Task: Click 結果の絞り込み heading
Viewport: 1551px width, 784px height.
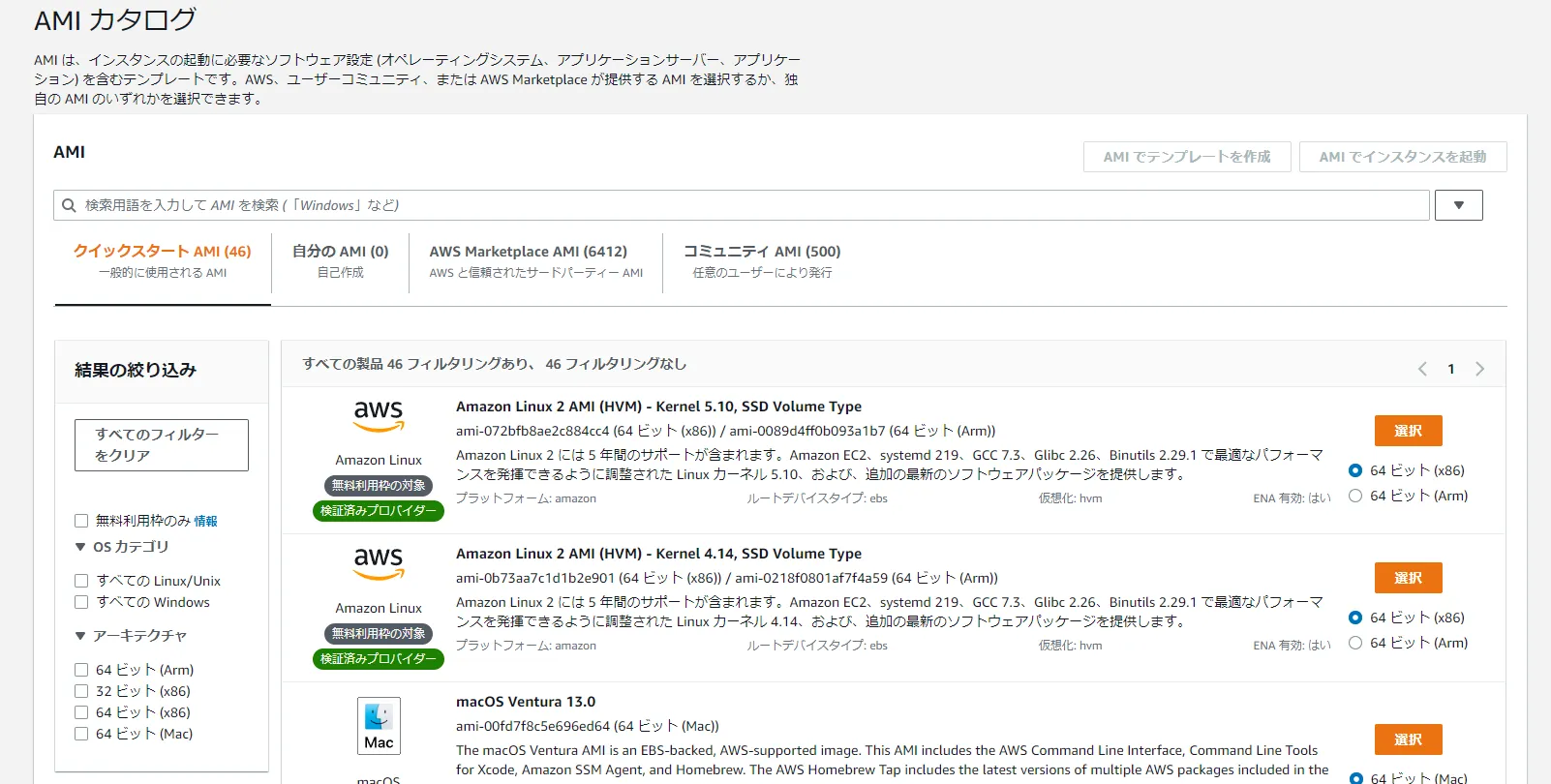Action: tap(136, 370)
